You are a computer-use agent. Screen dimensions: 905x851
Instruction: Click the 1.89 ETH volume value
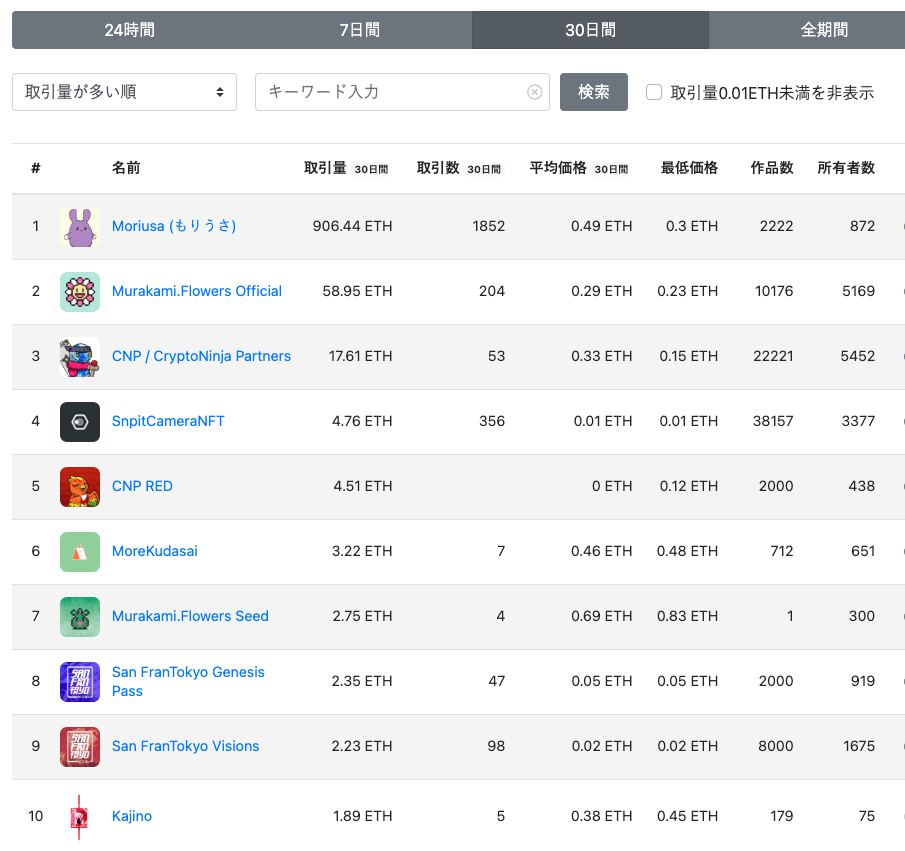362,816
